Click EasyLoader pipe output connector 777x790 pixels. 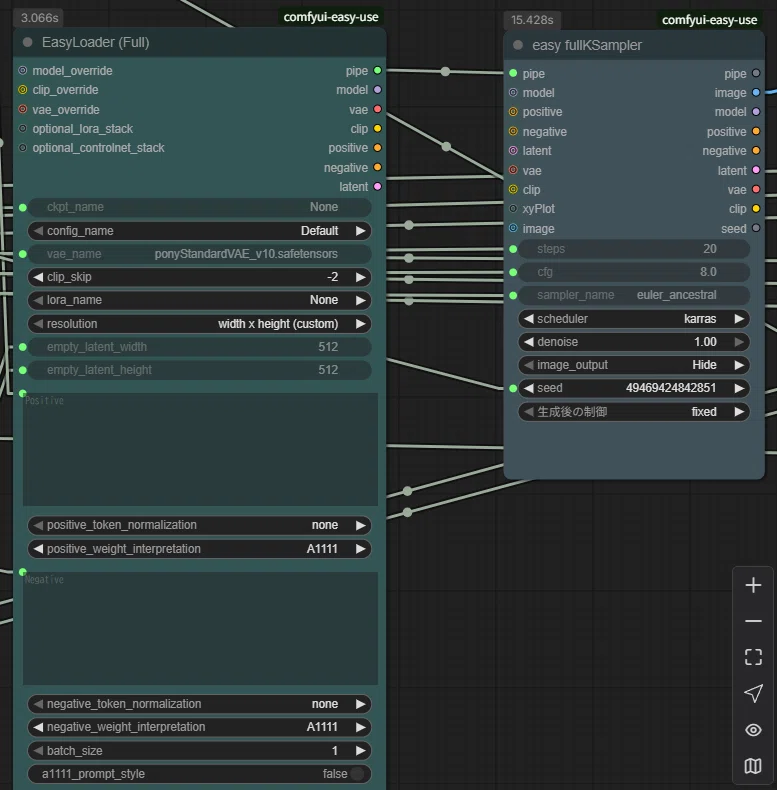377,71
